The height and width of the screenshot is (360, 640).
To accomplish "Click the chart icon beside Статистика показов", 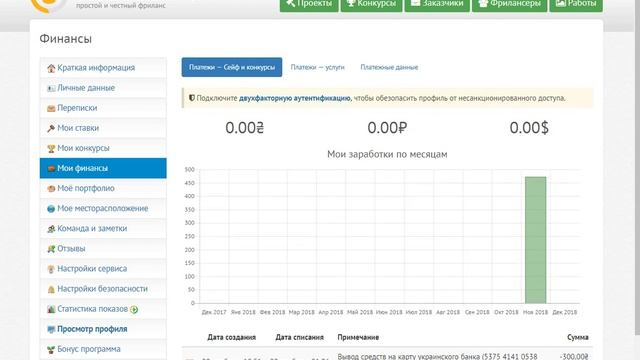I will click(x=51, y=309).
